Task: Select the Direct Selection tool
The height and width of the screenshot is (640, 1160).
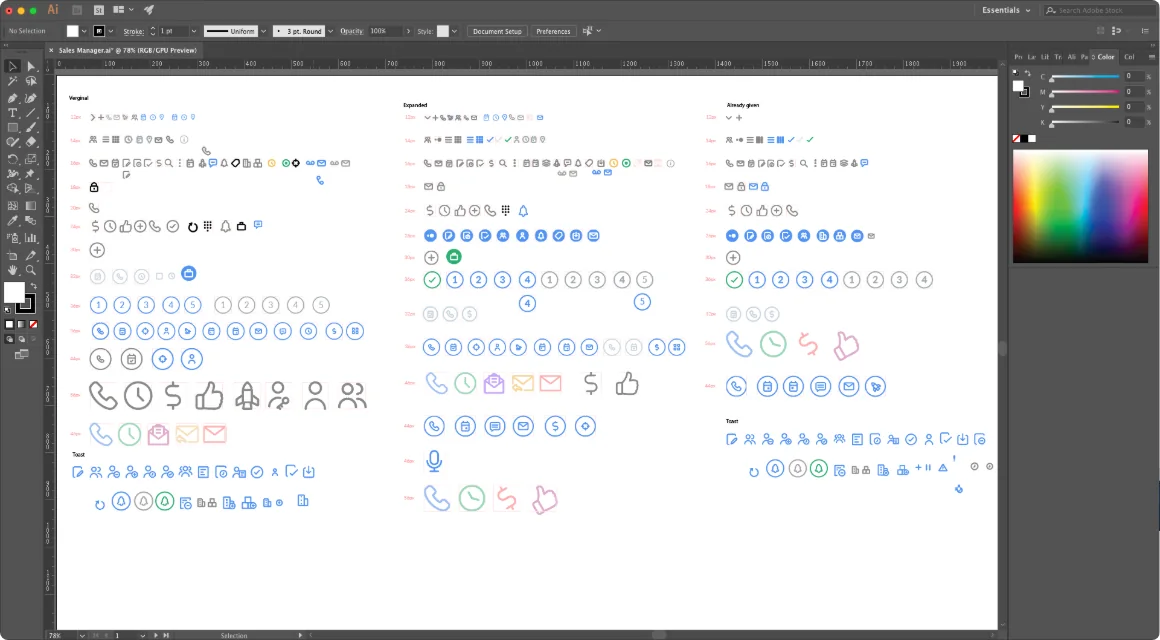Action: (31, 67)
